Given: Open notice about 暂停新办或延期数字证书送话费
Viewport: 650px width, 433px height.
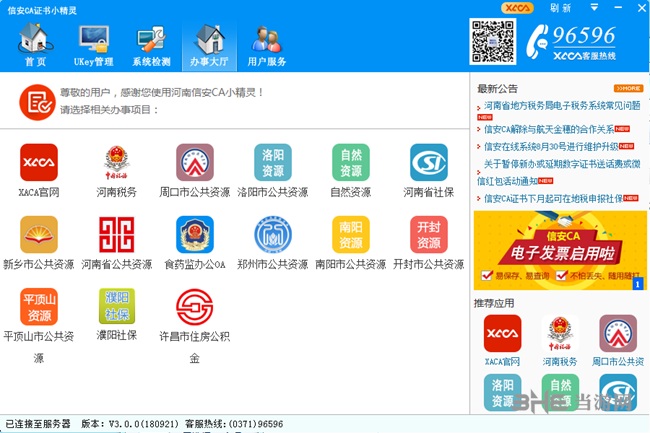Looking at the screenshot, I should [x=559, y=172].
